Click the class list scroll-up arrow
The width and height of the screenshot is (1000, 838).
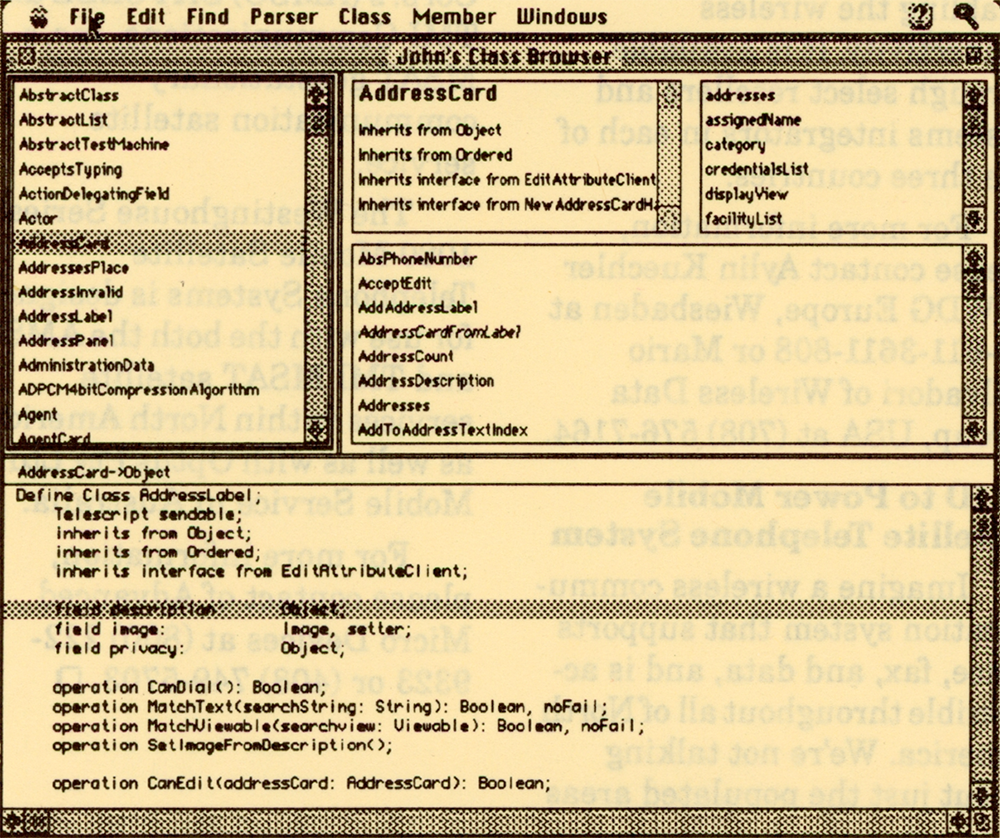[317, 95]
